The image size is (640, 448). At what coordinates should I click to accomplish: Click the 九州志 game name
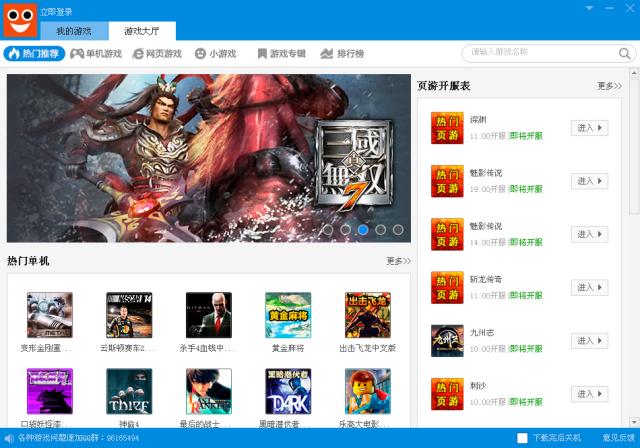pos(482,333)
